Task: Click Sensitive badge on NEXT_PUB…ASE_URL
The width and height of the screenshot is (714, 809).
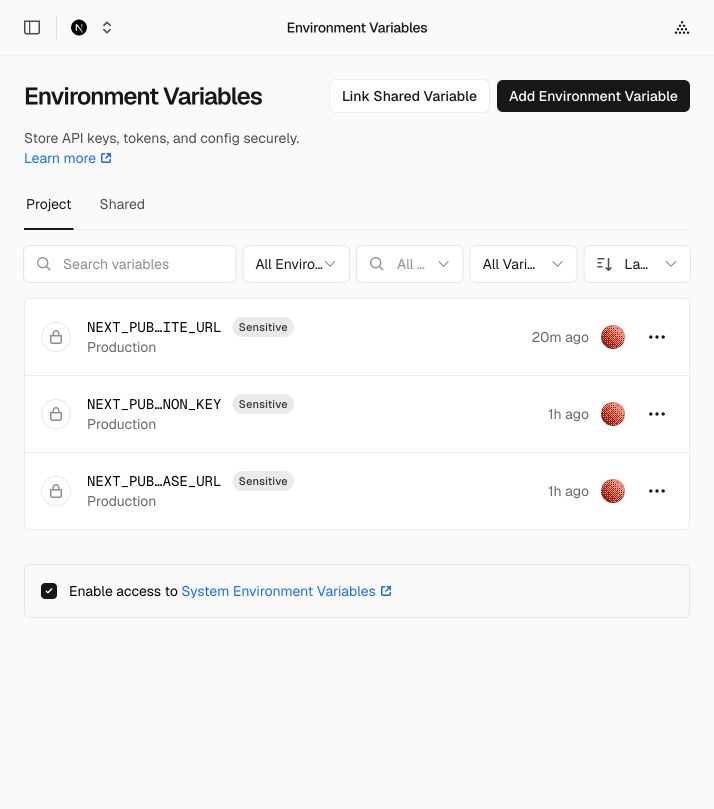Action: tap(263, 481)
